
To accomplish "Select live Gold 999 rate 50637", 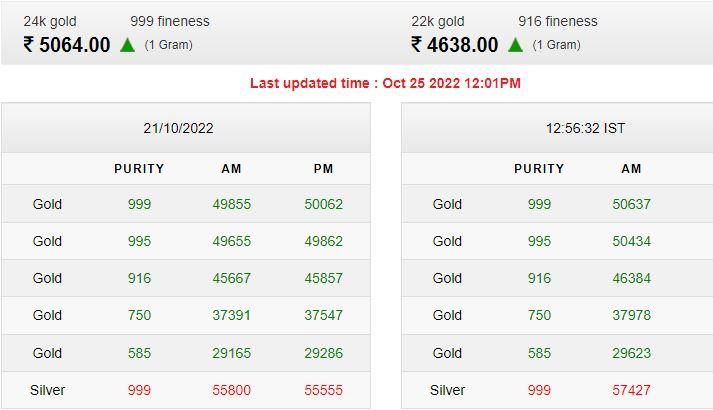I will [x=631, y=204].
